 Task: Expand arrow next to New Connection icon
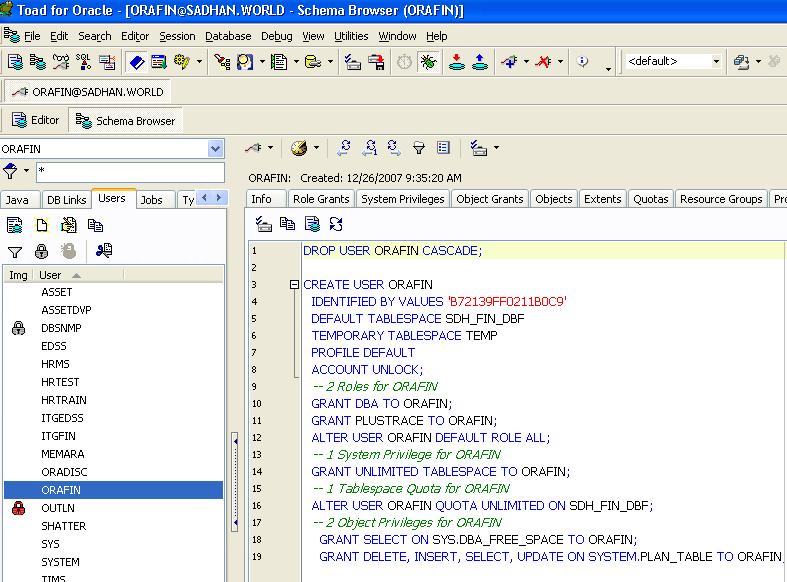526,62
